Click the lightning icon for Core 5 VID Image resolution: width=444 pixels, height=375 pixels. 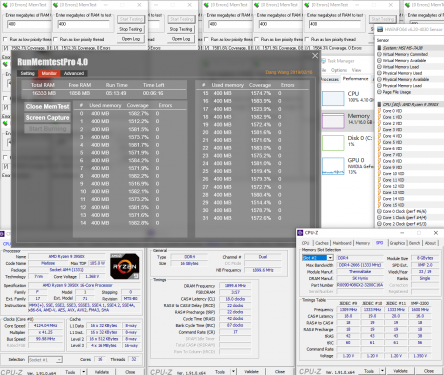coord(379,142)
